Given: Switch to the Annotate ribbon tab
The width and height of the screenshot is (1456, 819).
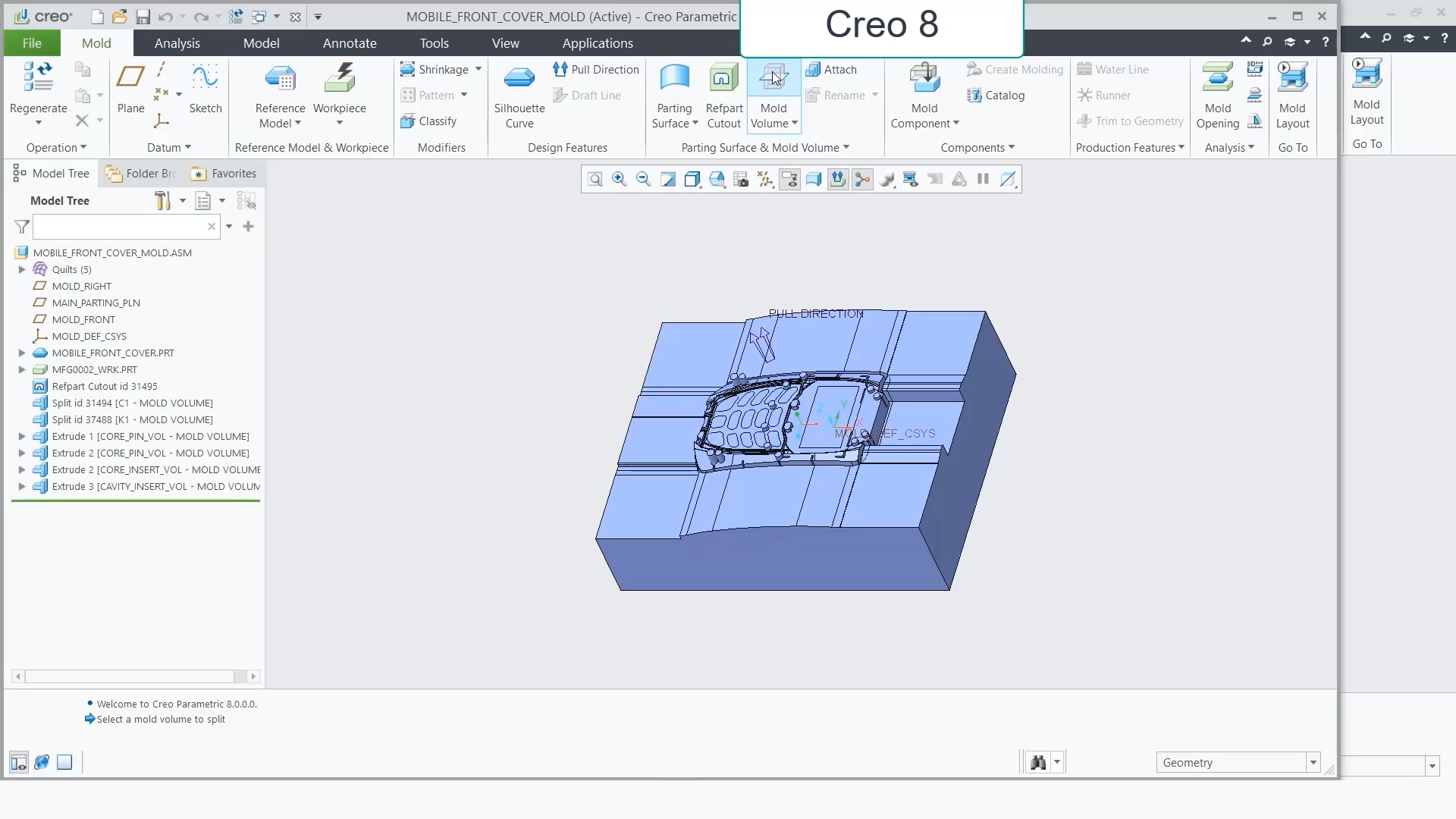Looking at the screenshot, I should 350,43.
